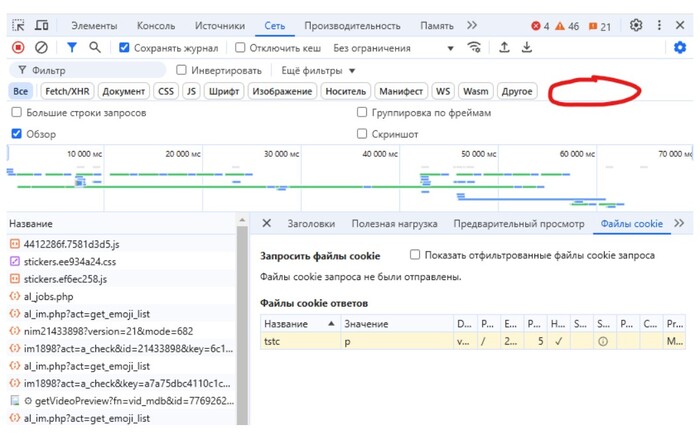The image size is (700, 435).
Task: Check Показать отфильтрованные файлы cookie запроса
Action: [415, 255]
